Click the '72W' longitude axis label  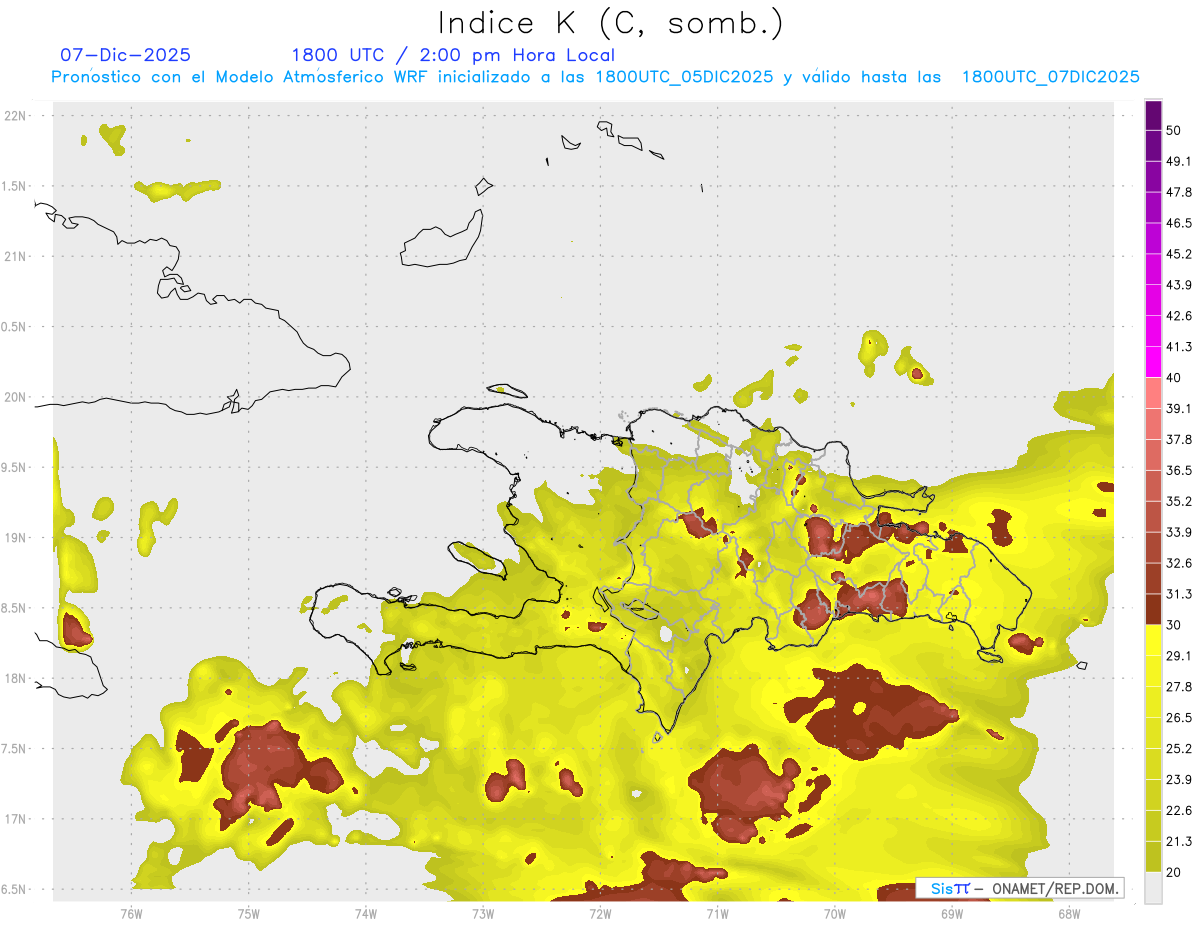tap(600, 914)
